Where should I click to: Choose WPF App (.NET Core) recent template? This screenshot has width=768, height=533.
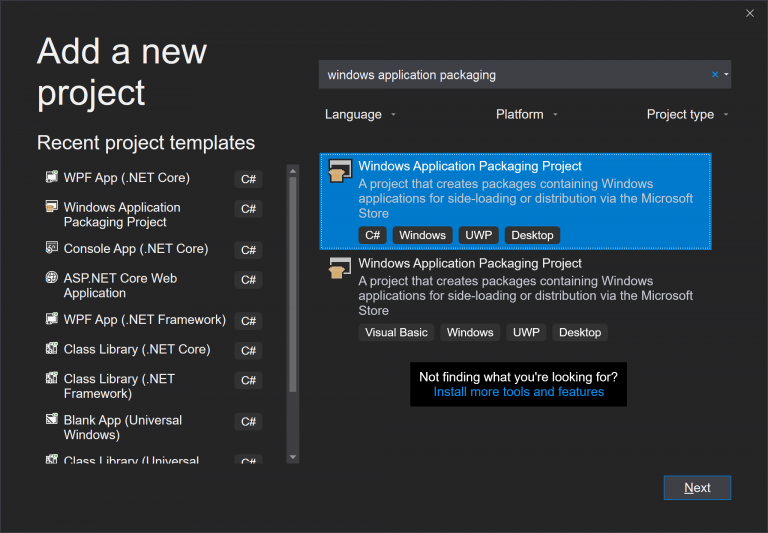pyautogui.click(x=154, y=178)
